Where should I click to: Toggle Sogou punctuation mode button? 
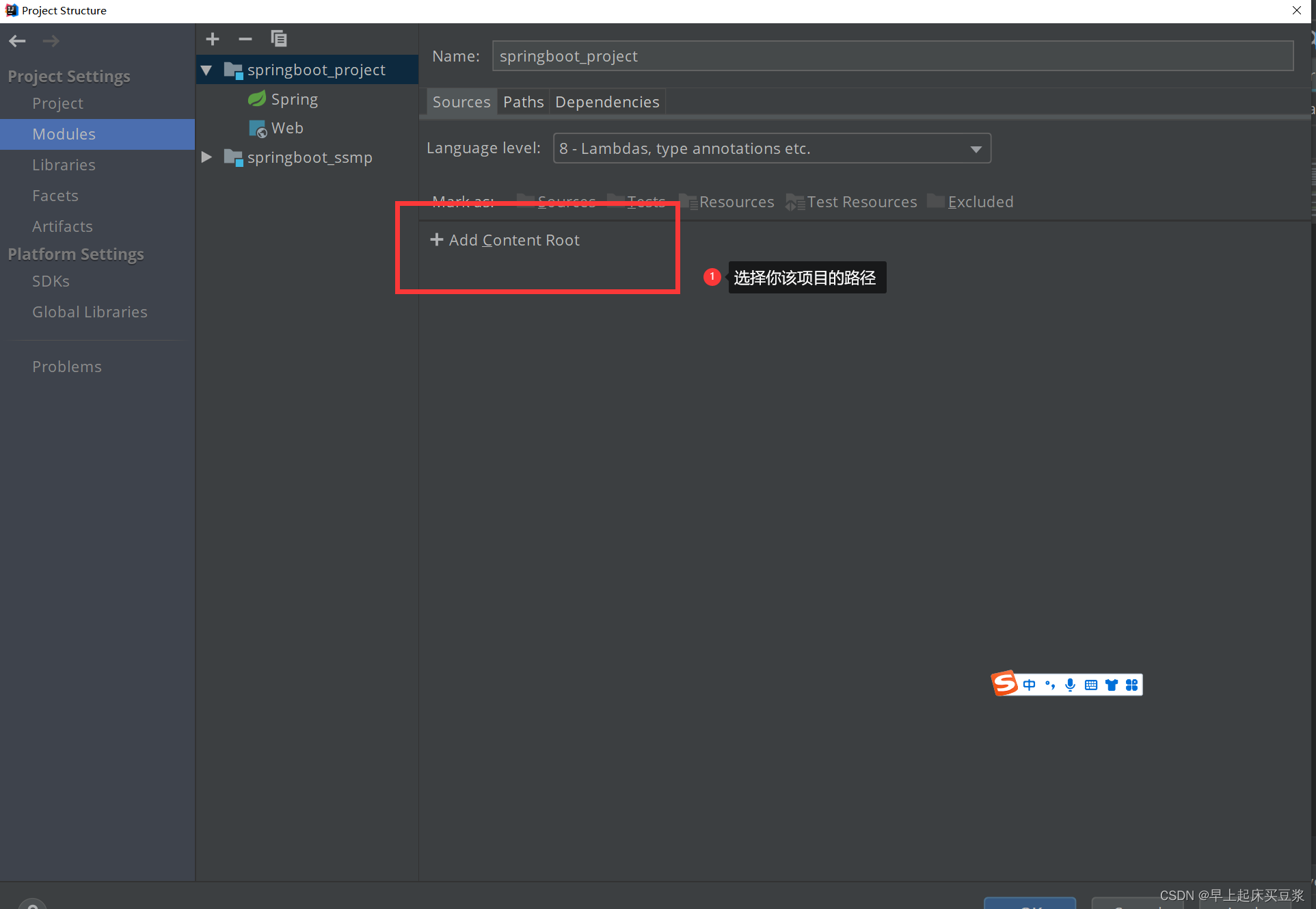click(1049, 685)
